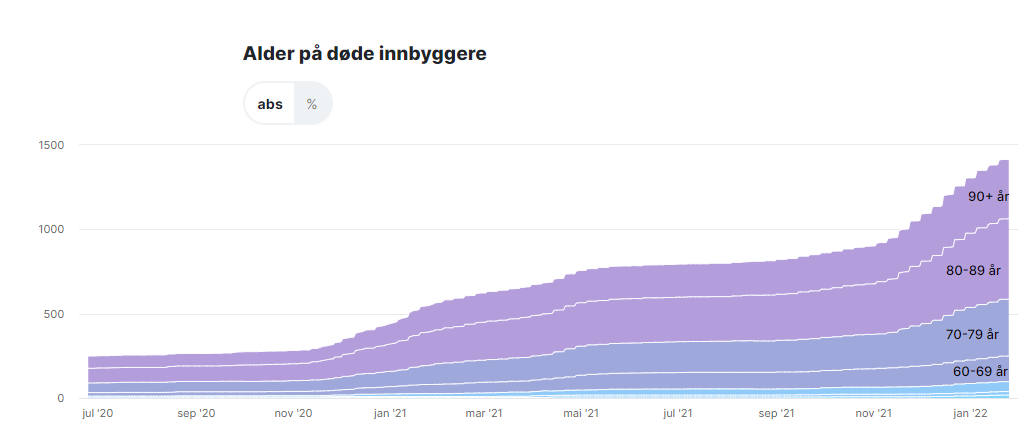Screen dimensions: 1030x434
Task: Select the abs toggle option
Action: [270, 104]
